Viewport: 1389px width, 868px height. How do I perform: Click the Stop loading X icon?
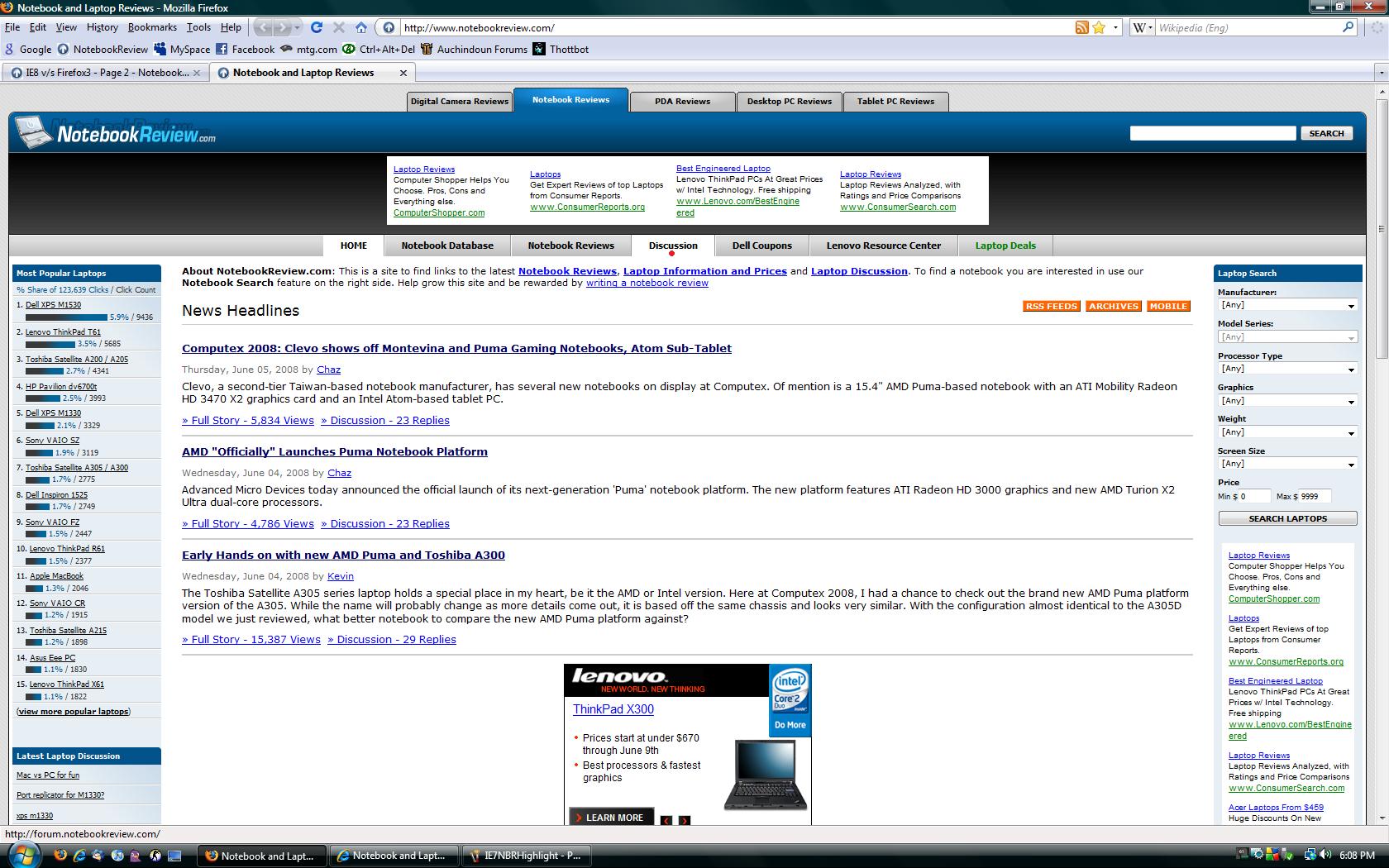pos(338,27)
